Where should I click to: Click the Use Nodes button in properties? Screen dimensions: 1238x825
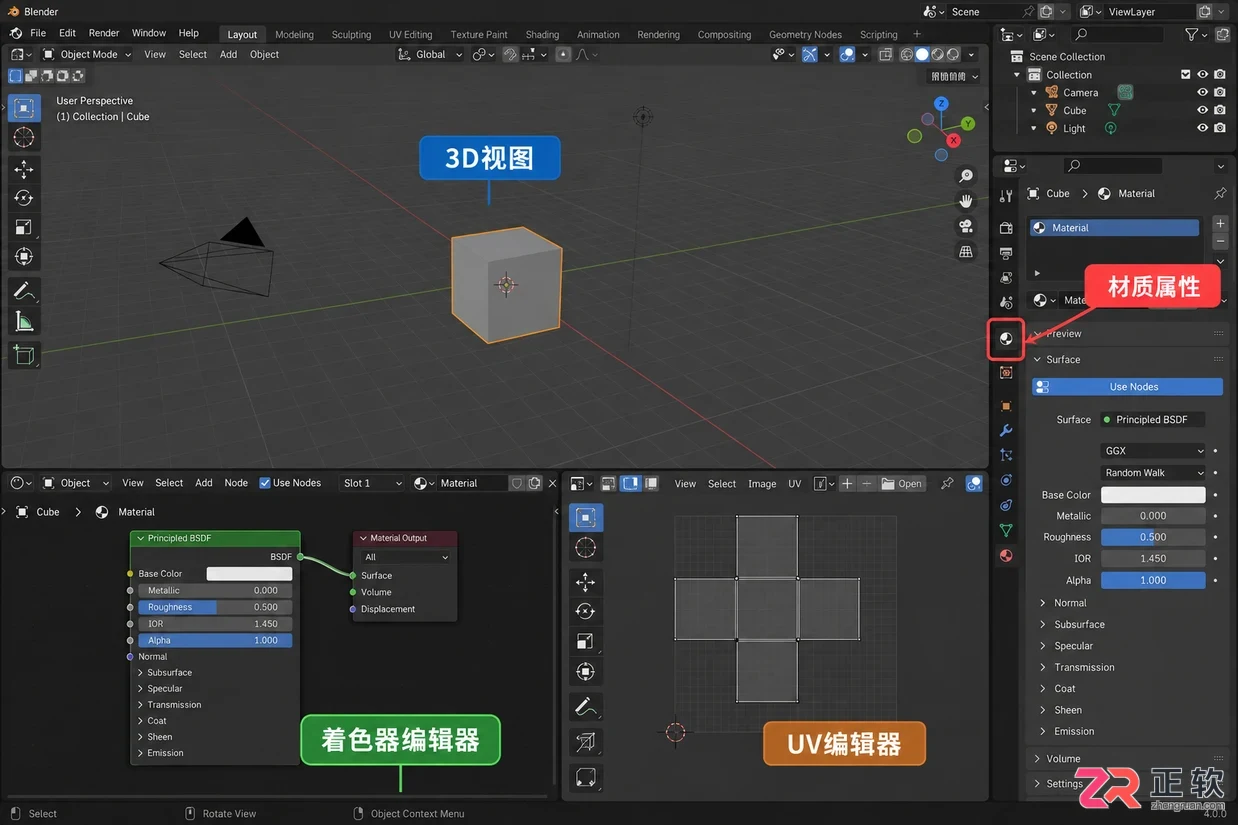[1127, 387]
